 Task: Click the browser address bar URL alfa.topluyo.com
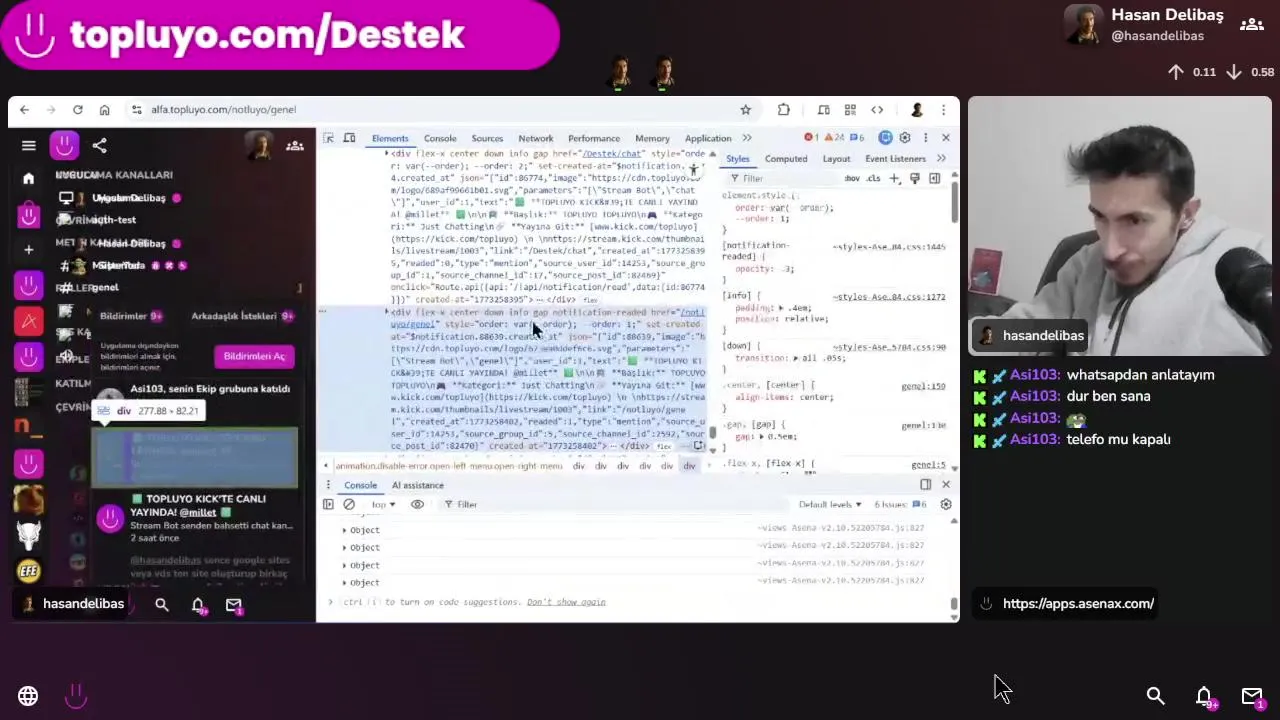point(223,110)
